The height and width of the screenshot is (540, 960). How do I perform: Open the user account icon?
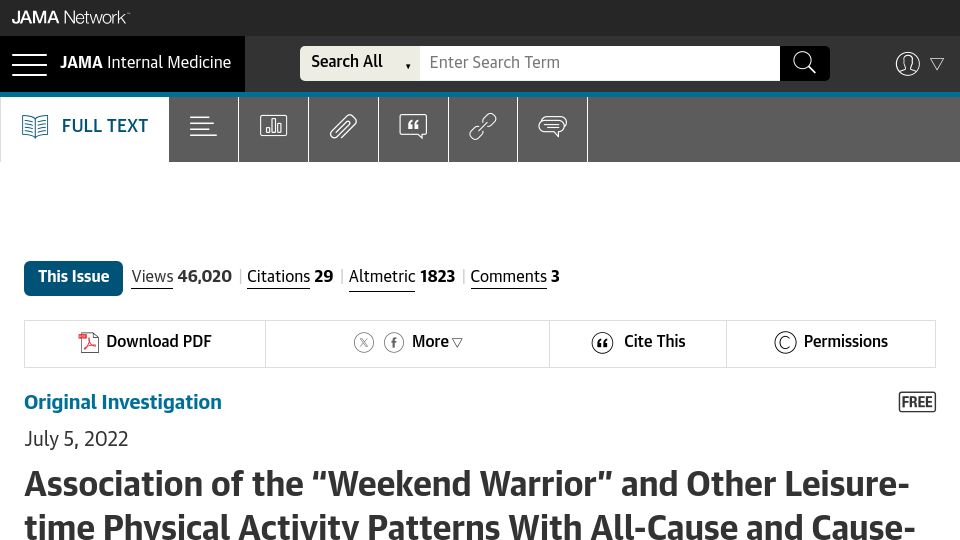907,63
